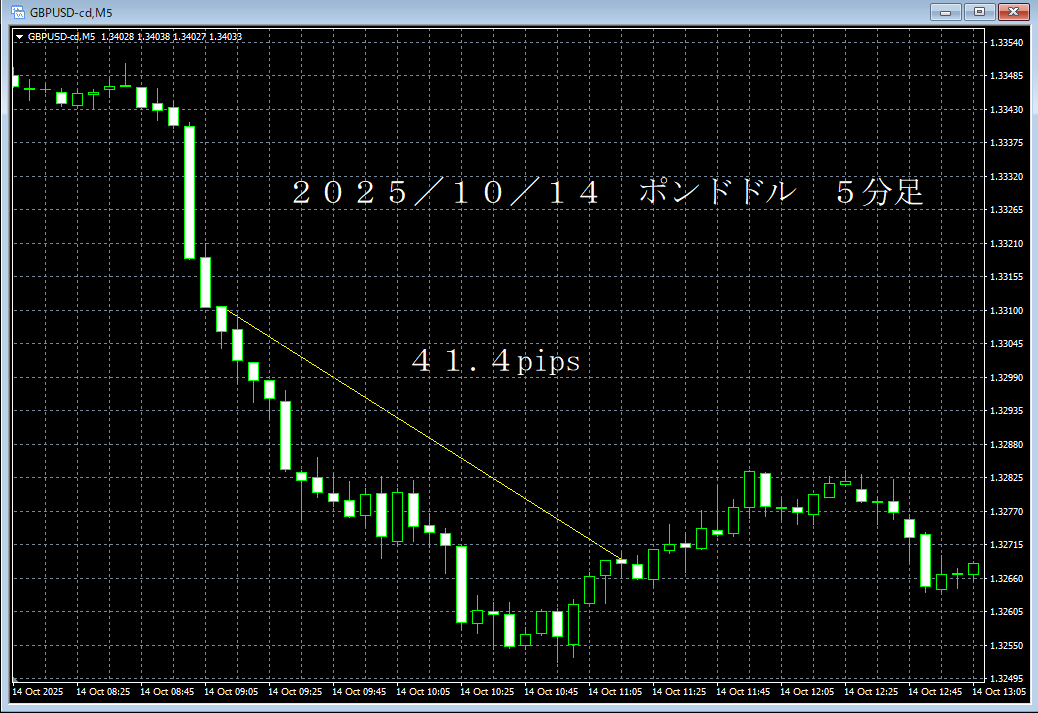The image size is (1038, 713).
Task: Click price level 1.32990 on price scale
Action: (1006, 377)
